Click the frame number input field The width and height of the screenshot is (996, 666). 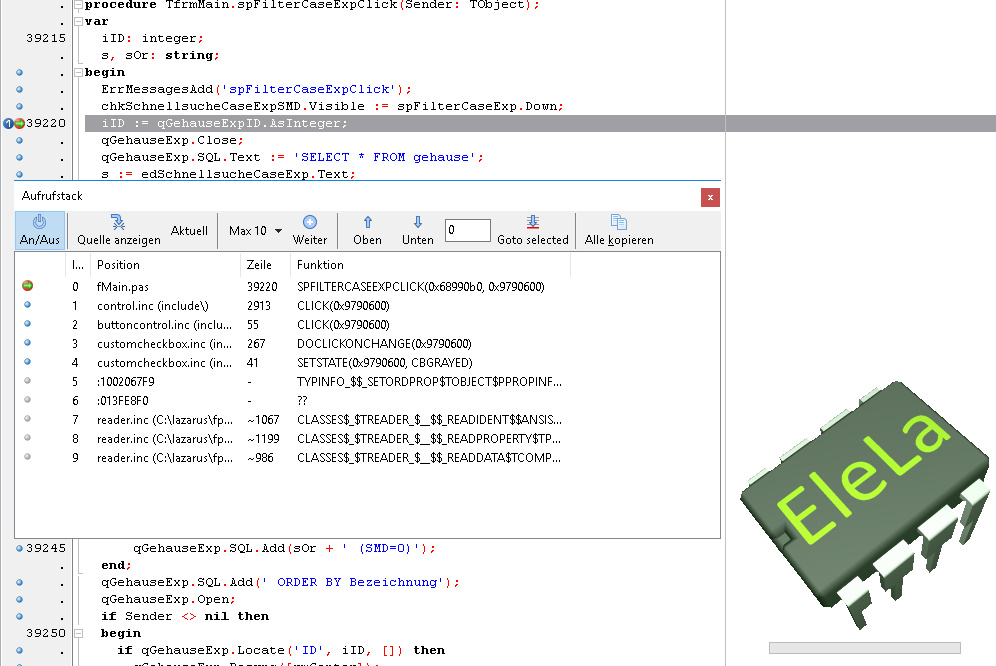(467, 231)
